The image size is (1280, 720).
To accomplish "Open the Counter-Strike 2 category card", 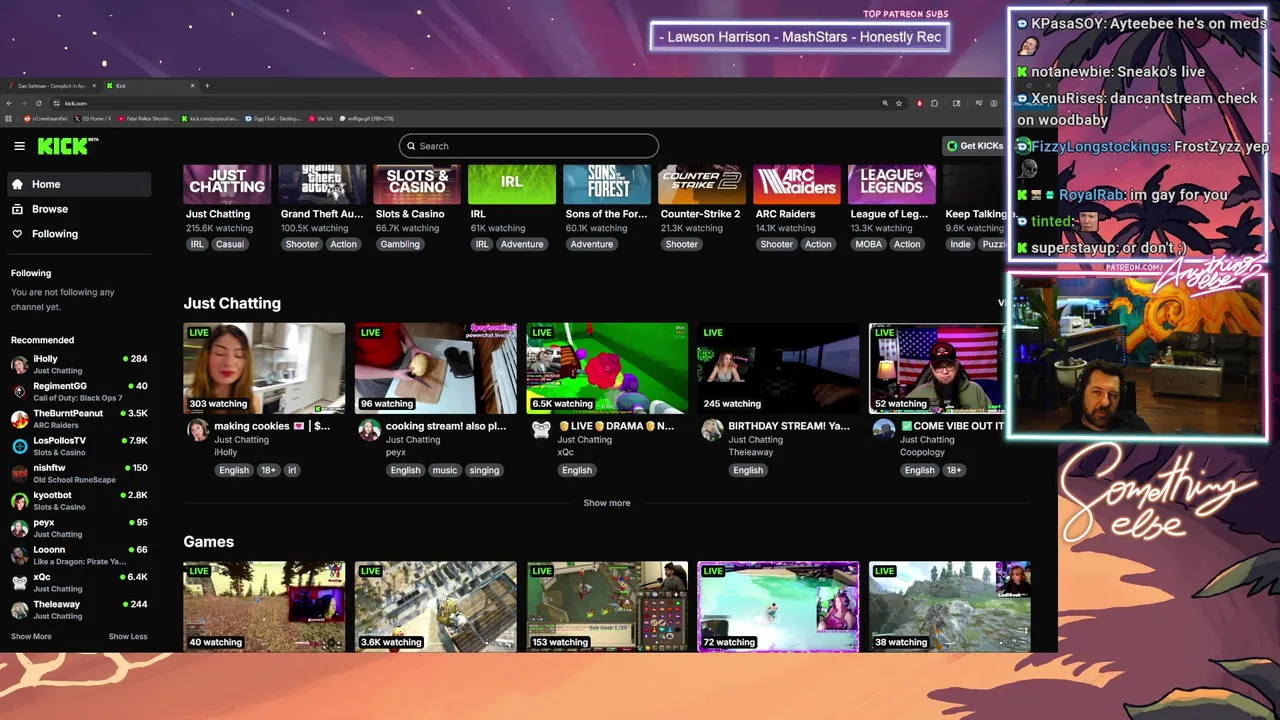I will coord(702,206).
